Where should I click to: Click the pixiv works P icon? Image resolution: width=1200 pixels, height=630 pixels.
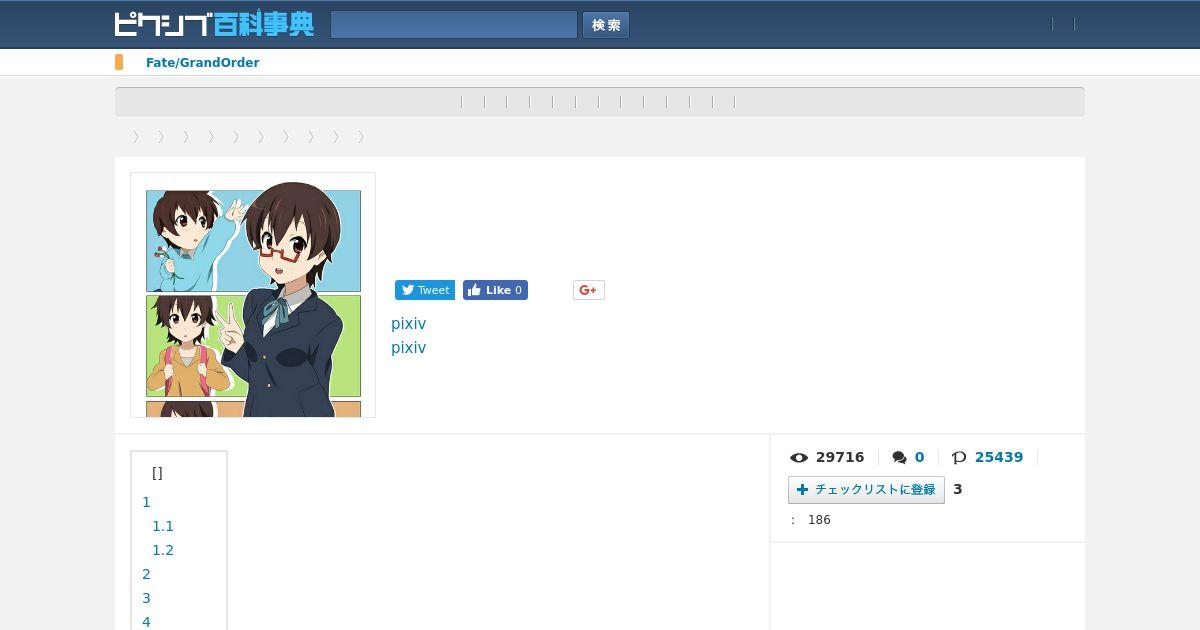(959, 457)
